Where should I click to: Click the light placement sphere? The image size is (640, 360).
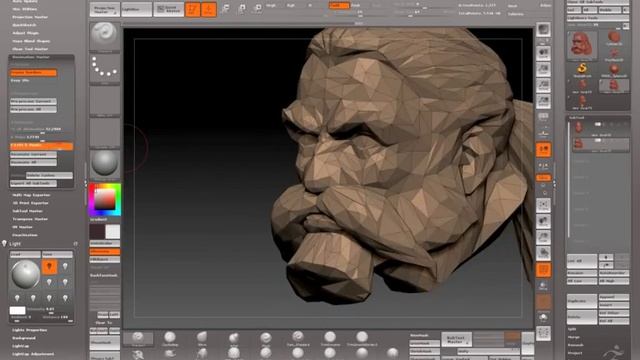tap(25, 274)
